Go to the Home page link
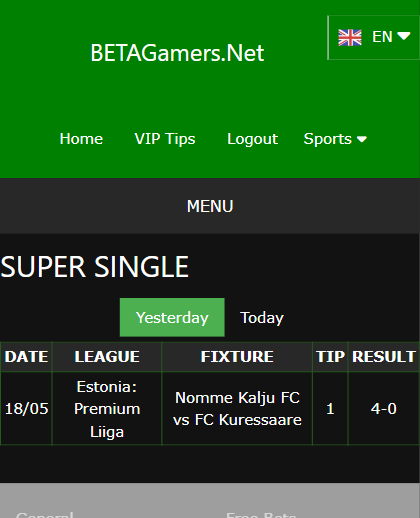Image resolution: width=420 pixels, height=518 pixels. (x=81, y=139)
